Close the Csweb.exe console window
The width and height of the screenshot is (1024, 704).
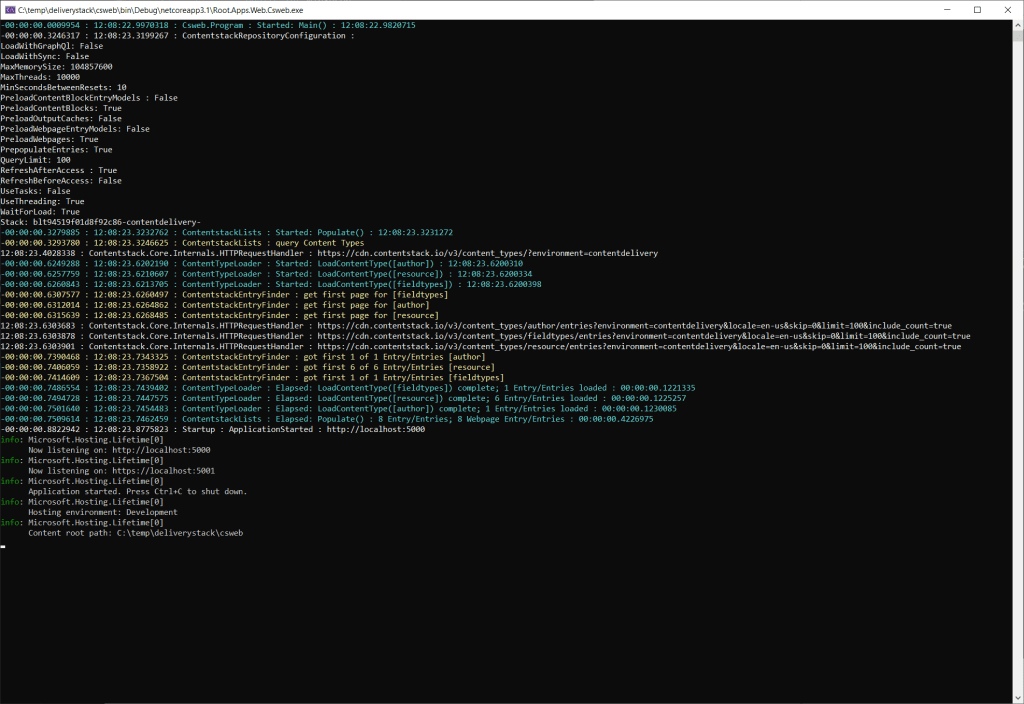[x=1008, y=9]
